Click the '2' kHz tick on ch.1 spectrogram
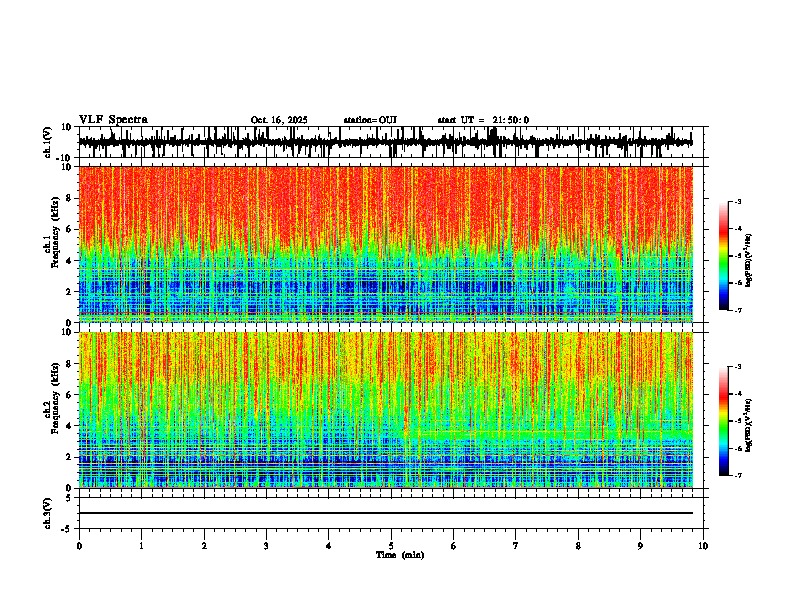Screen dimensions: 792x612 click(x=70, y=291)
